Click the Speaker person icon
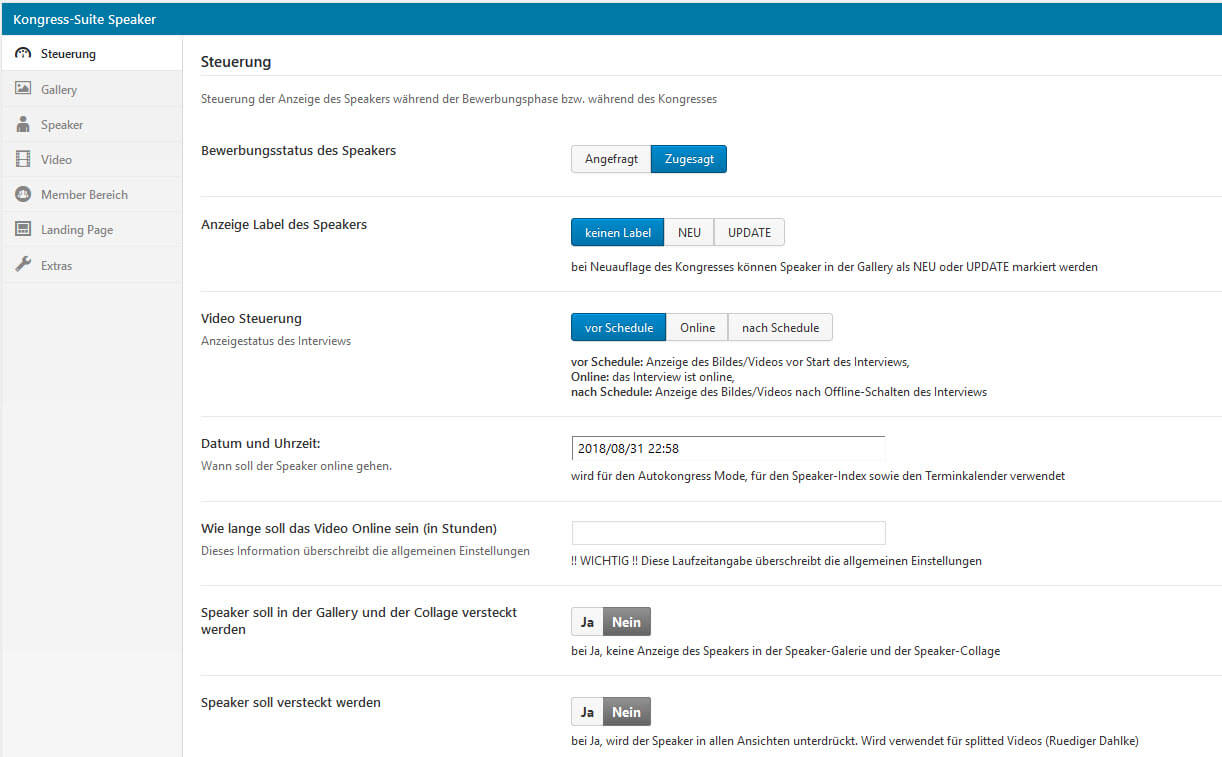 pyautogui.click(x=23, y=125)
